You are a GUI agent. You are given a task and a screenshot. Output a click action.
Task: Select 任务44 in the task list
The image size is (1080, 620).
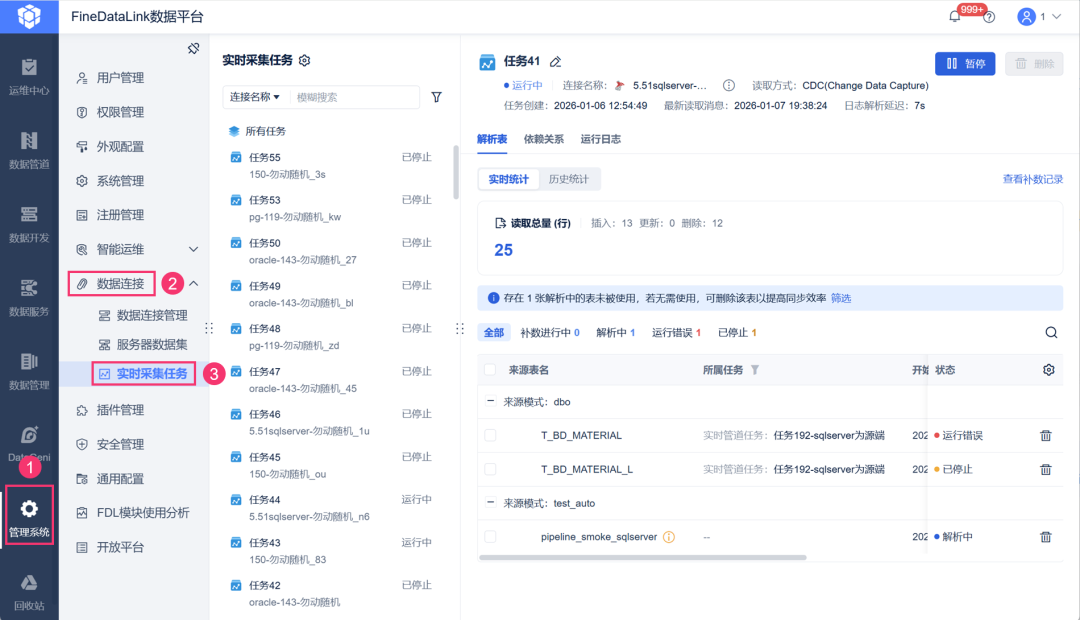click(x=331, y=508)
